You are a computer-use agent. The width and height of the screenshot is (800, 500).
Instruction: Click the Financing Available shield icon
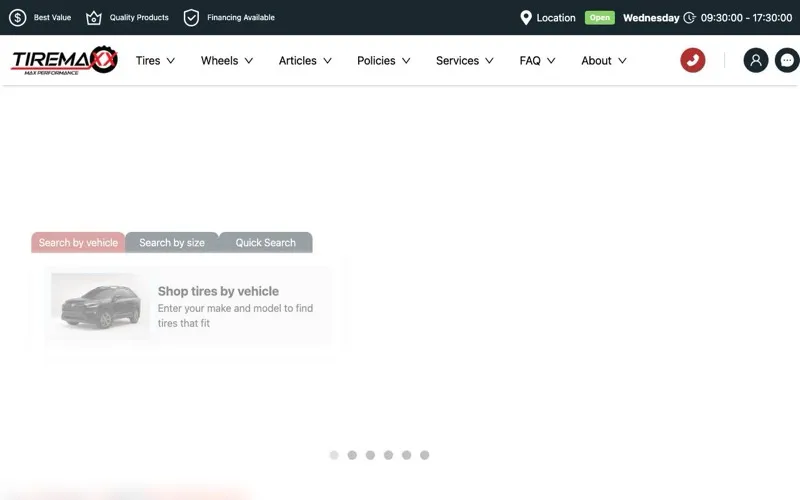(191, 17)
